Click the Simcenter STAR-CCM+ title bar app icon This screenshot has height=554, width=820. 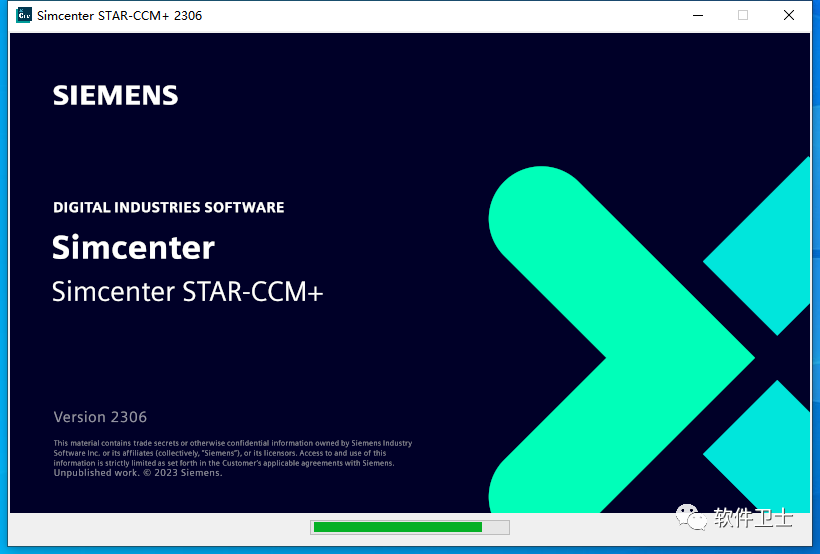(24, 15)
